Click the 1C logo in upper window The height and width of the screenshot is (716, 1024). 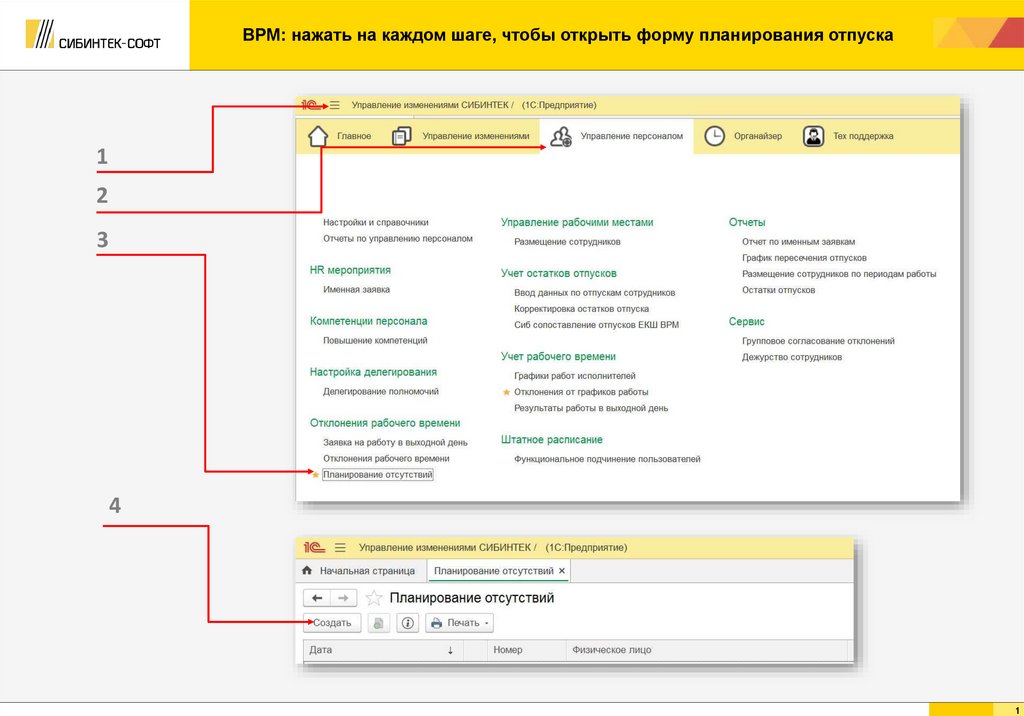[310, 105]
